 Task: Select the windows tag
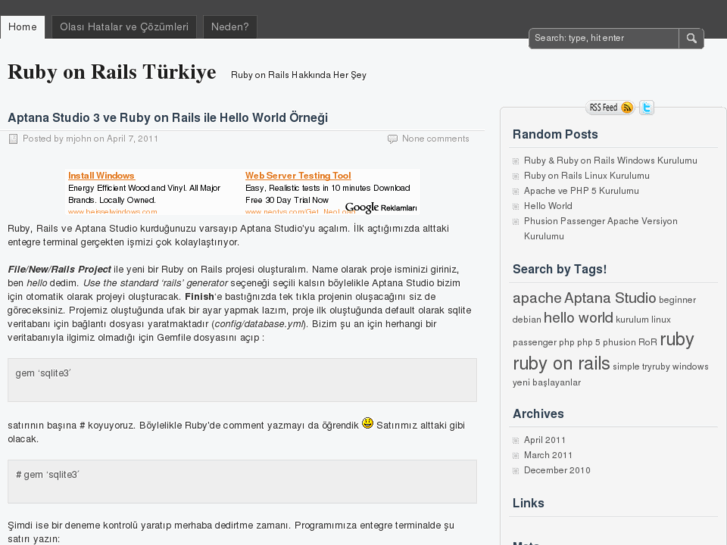(x=690, y=366)
